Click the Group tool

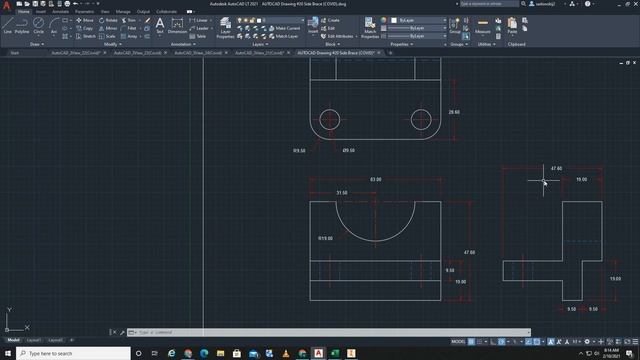(454, 26)
